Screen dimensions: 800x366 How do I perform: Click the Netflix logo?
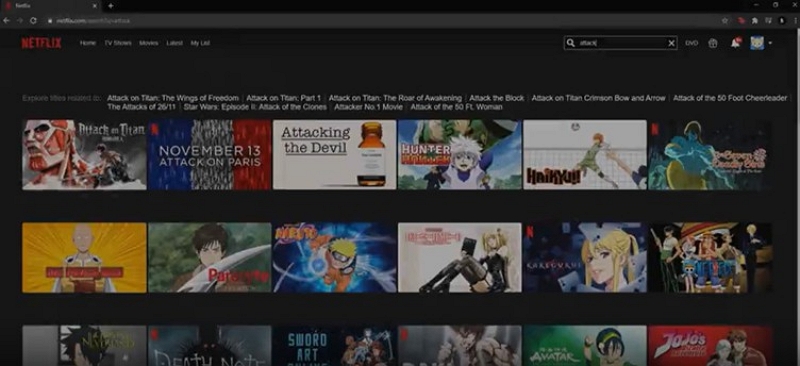click(x=41, y=43)
